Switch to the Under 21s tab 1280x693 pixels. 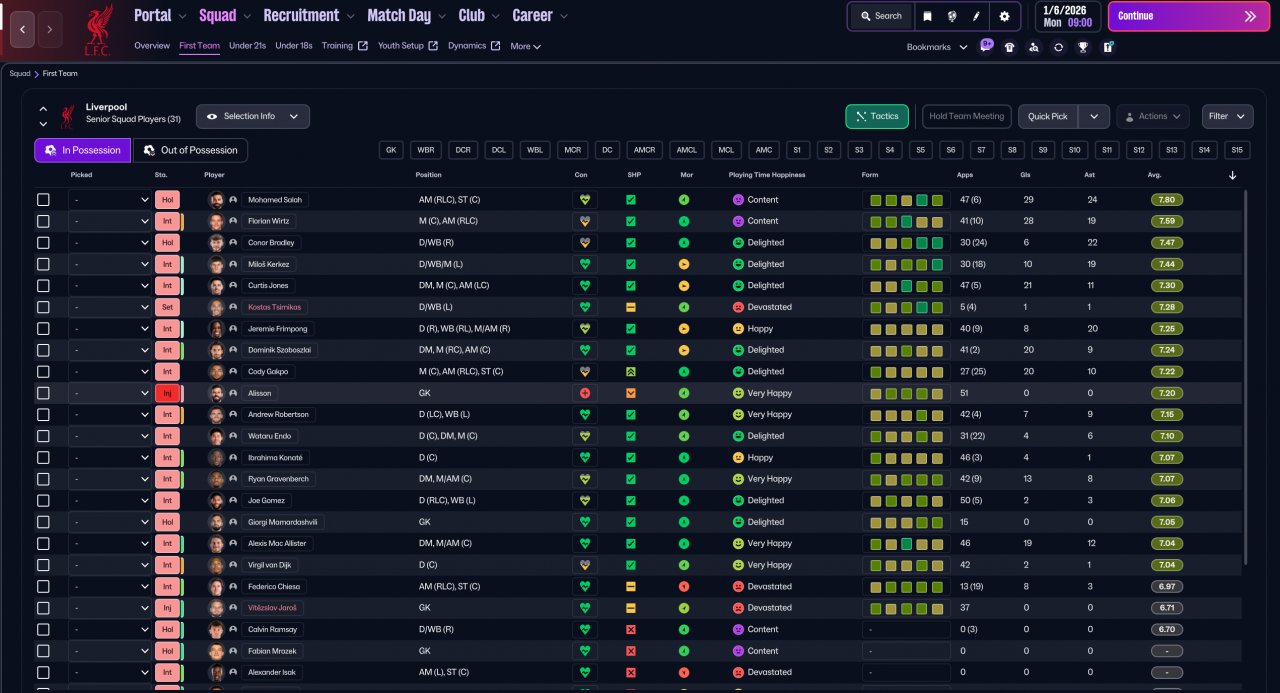click(x=247, y=46)
